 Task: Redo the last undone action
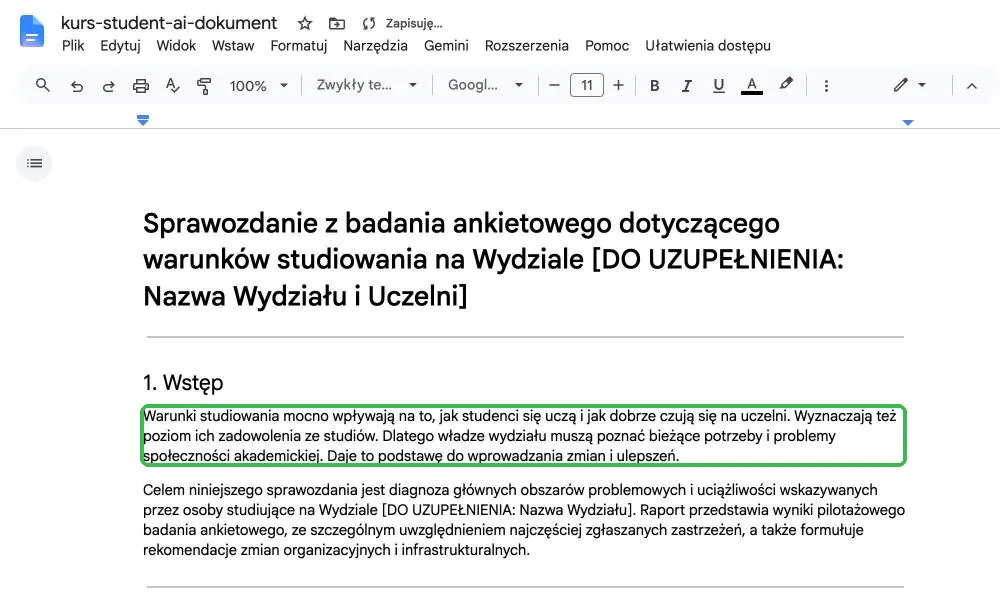(108, 85)
